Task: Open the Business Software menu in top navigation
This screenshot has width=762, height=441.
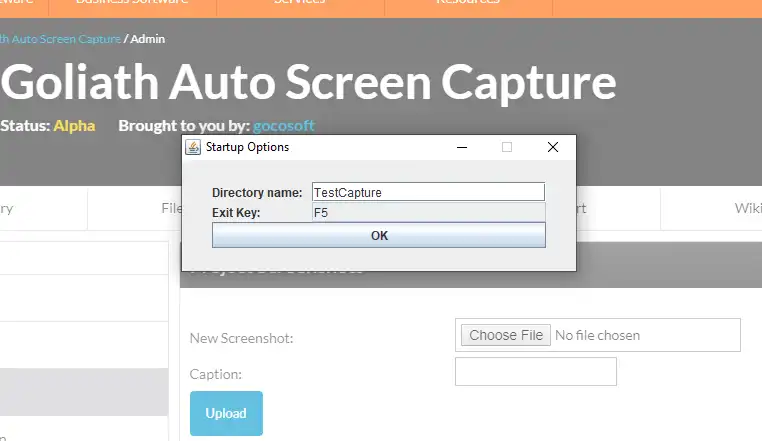Action: [x=132, y=3]
